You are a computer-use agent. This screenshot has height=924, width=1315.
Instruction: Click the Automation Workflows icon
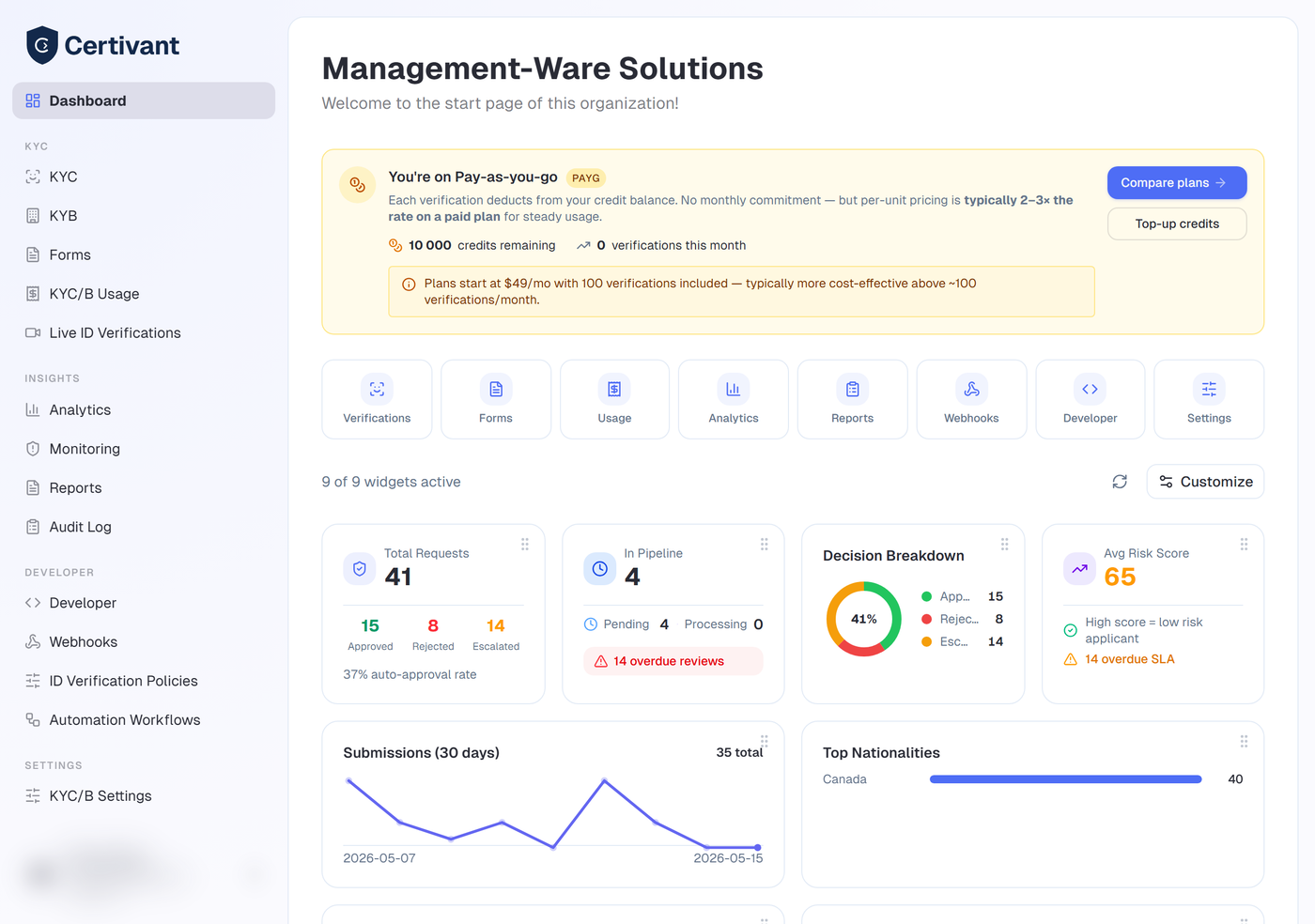pyautogui.click(x=33, y=720)
